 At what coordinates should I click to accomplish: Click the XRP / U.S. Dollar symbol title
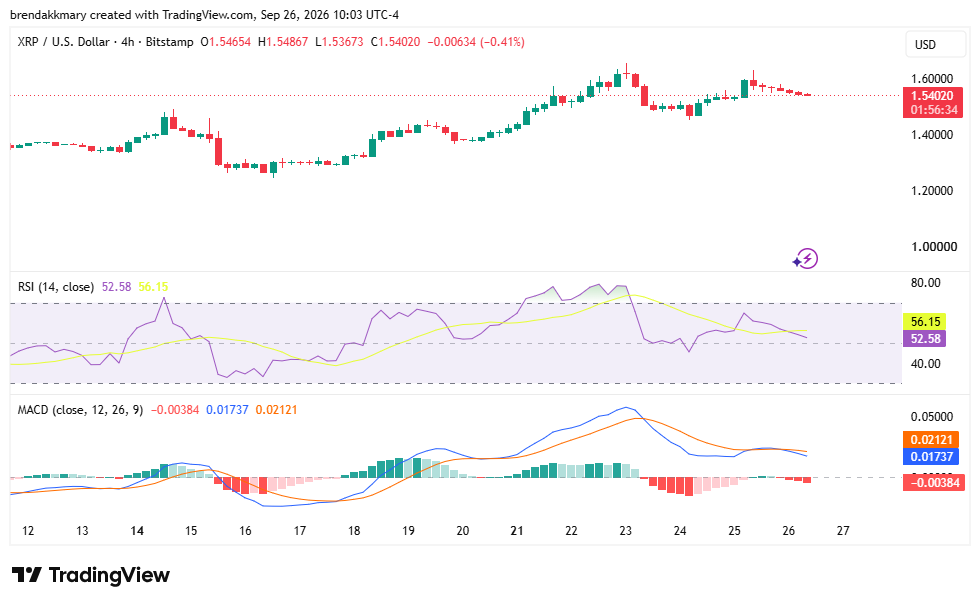click(63, 42)
